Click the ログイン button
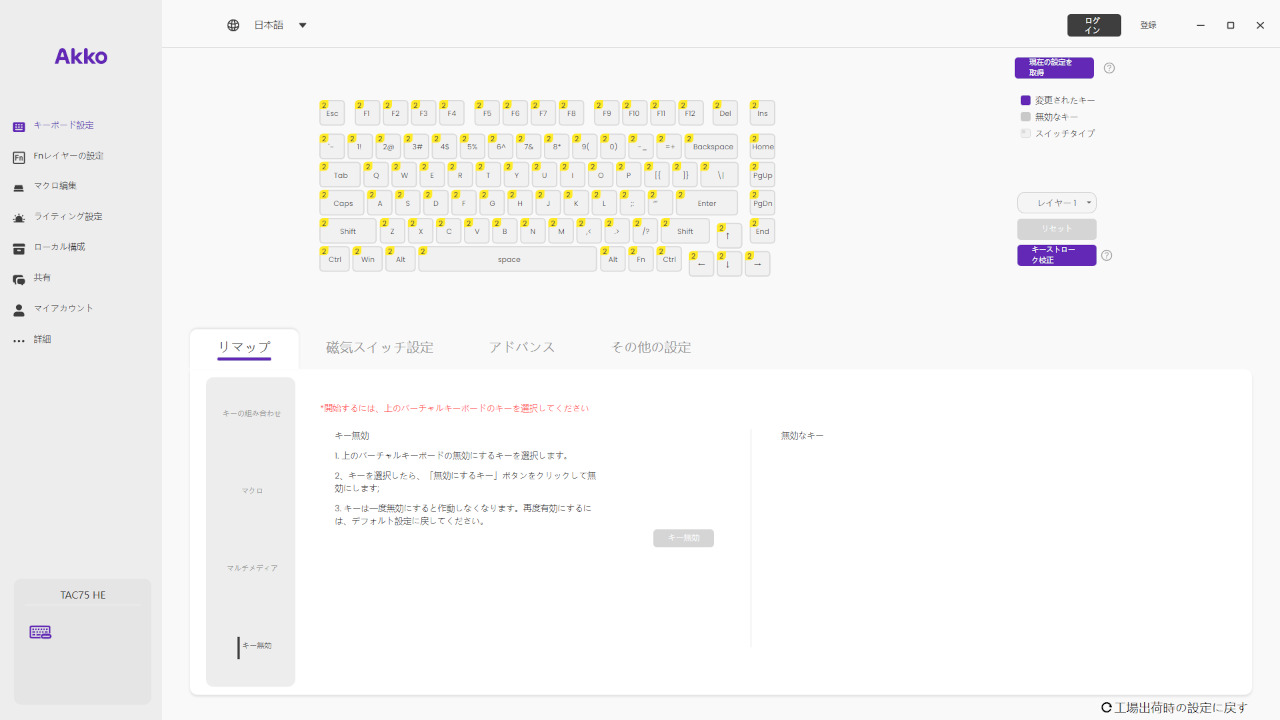 click(1093, 25)
